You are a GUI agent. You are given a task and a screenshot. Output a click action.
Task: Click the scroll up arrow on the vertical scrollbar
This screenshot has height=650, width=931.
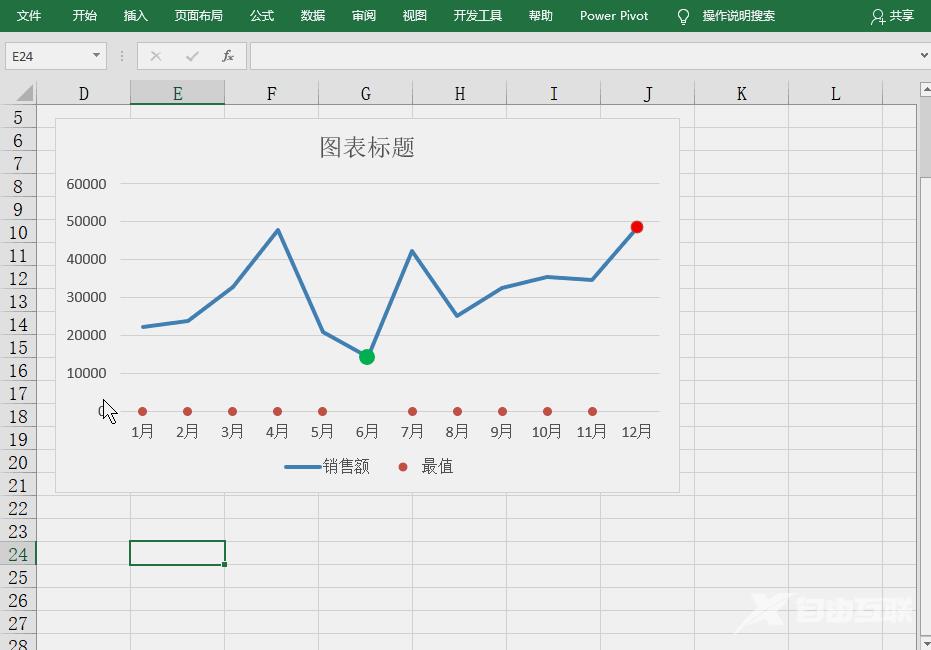(x=923, y=89)
